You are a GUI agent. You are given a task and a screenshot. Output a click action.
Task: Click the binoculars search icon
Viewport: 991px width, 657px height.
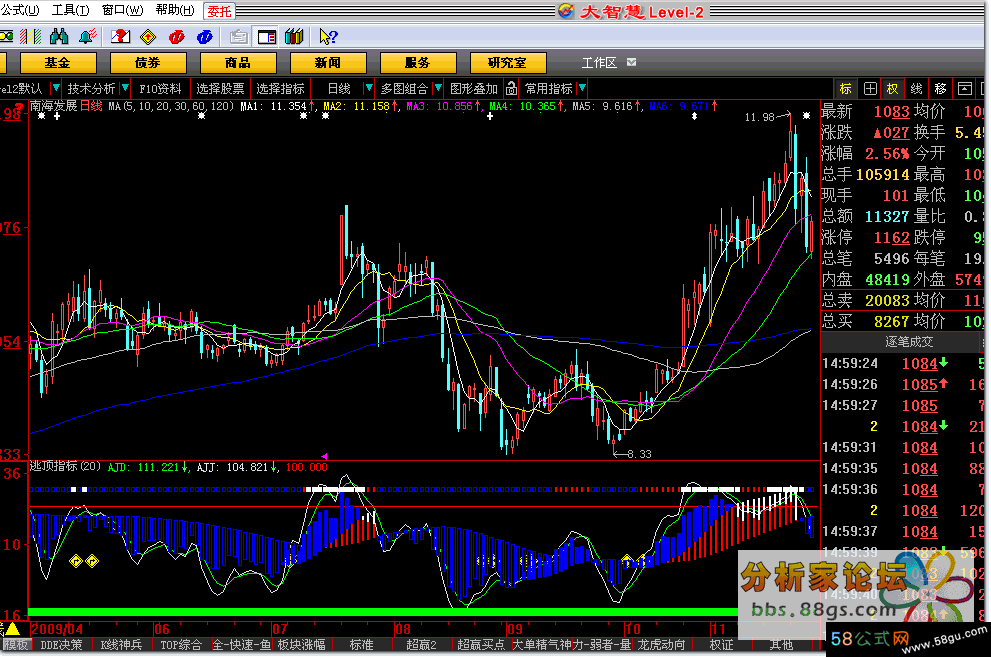[x=59, y=37]
